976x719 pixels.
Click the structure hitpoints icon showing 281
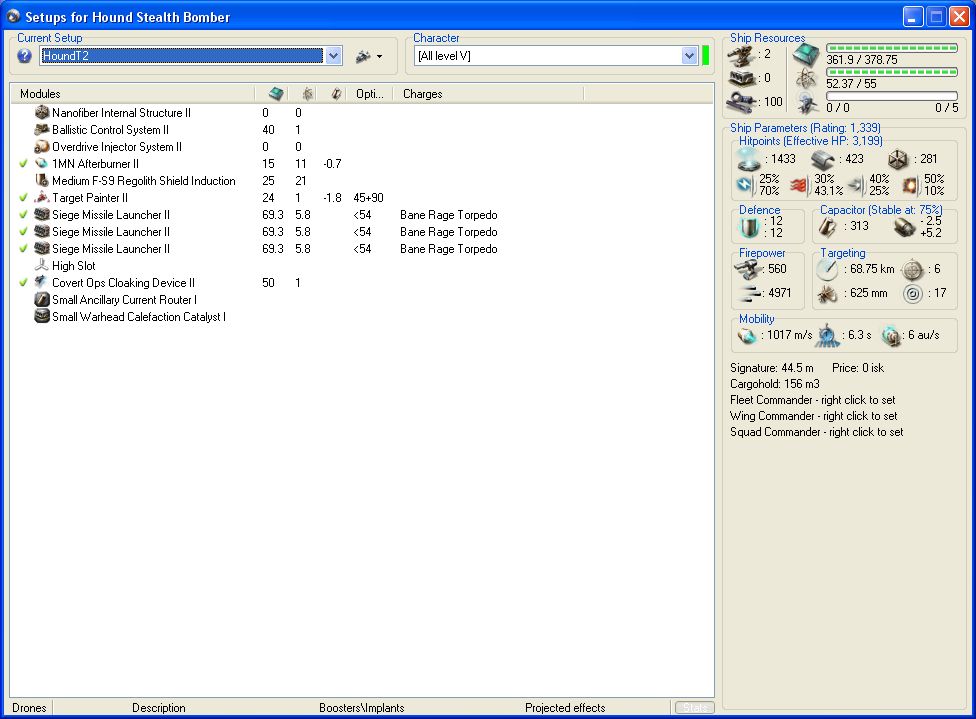pyautogui.click(x=898, y=160)
